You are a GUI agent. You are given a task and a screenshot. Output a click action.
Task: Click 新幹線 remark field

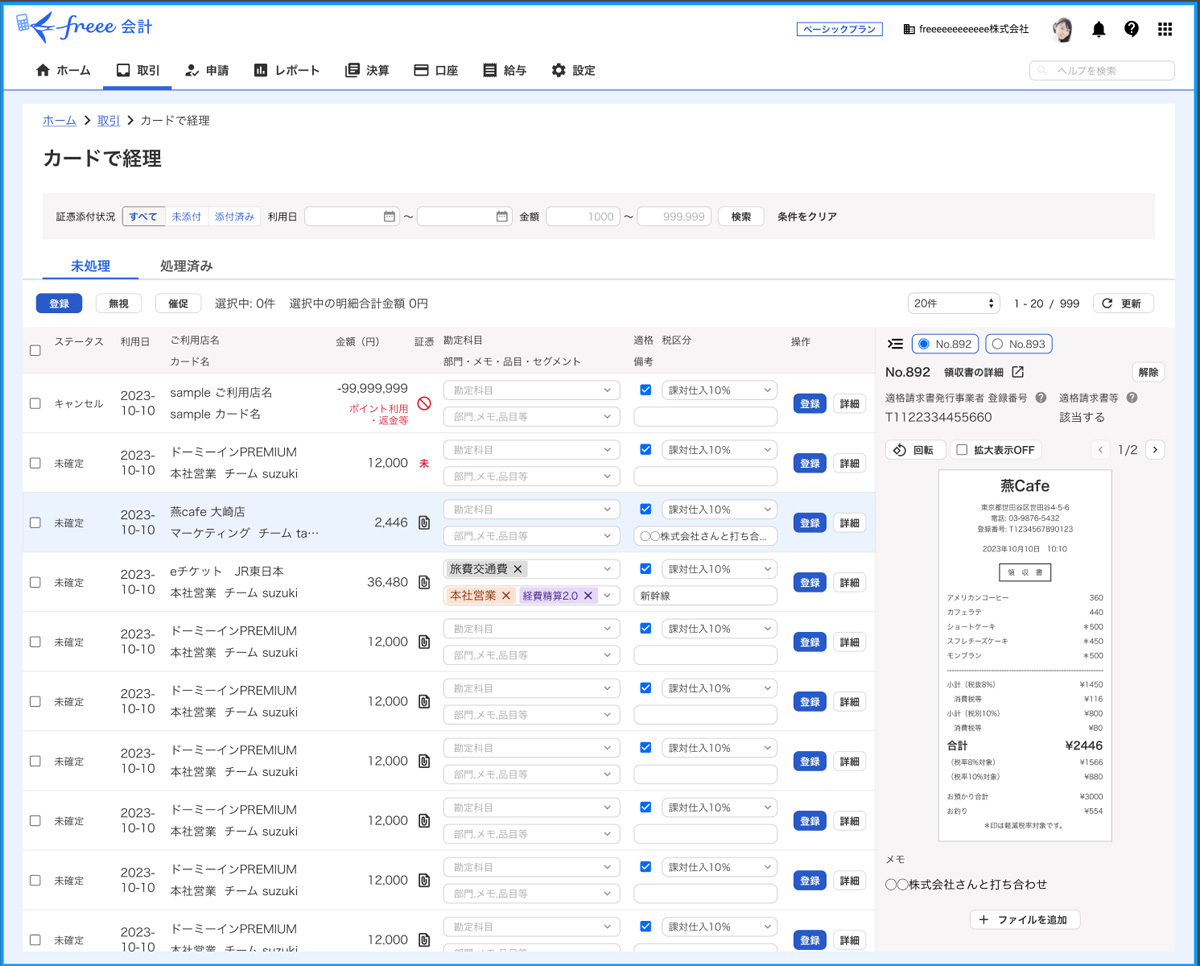(706, 595)
